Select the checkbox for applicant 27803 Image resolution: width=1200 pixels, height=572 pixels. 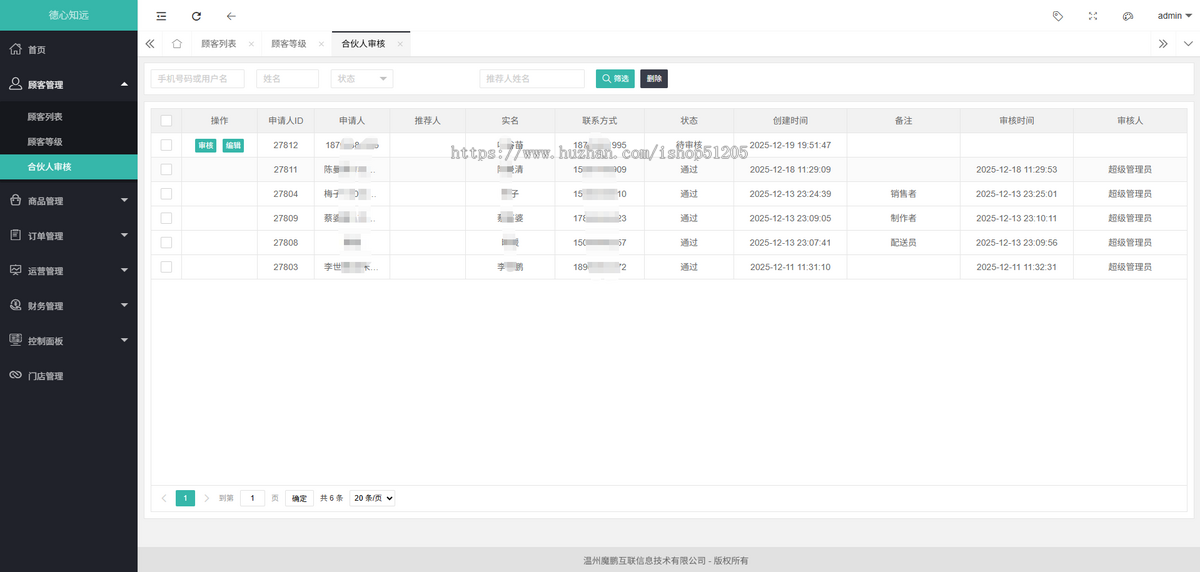(x=166, y=267)
